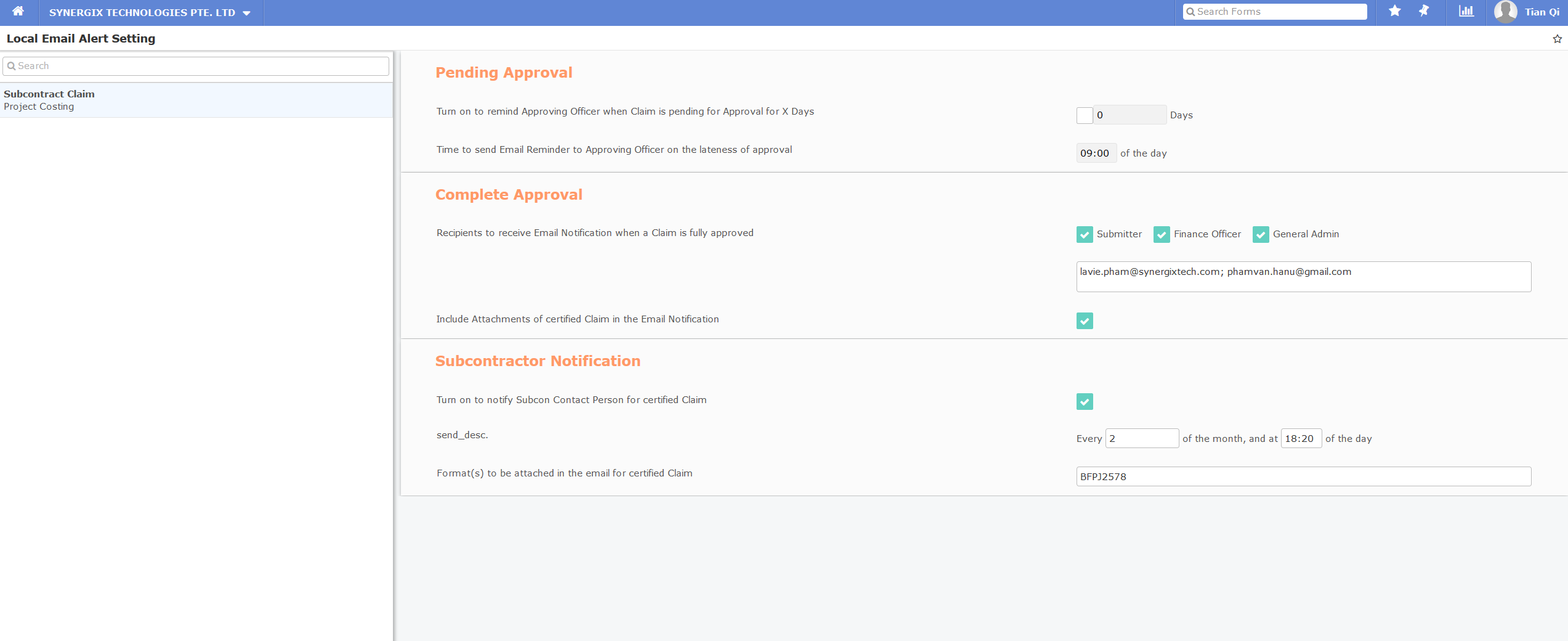
Task: Open the Tian Qi user menu
Action: pyautogui.click(x=1542, y=12)
